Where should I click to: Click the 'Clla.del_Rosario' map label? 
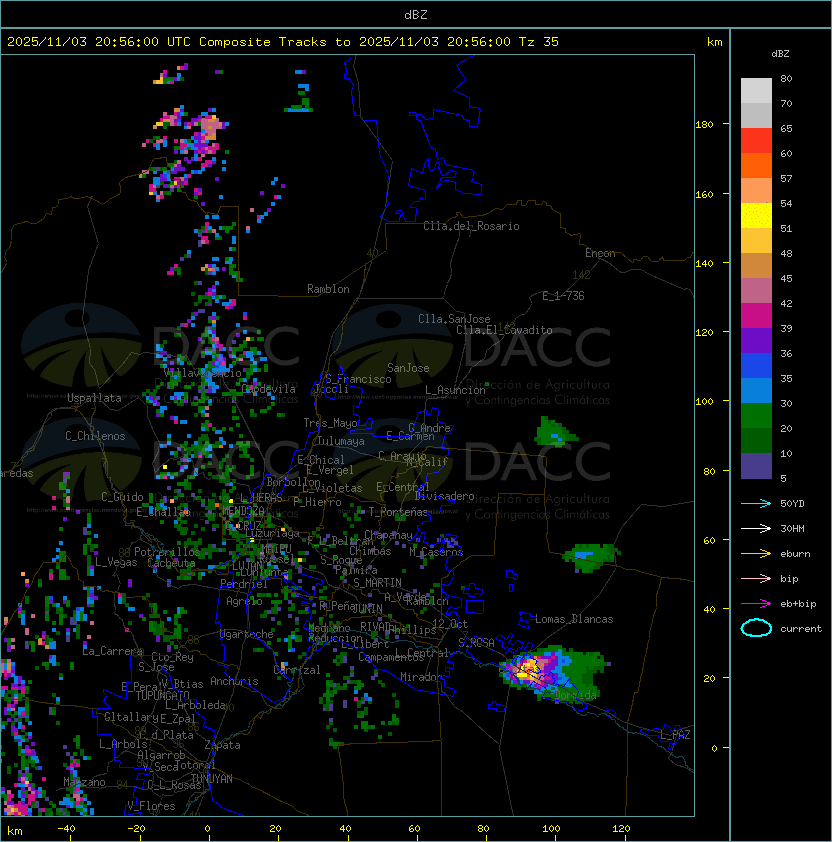coord(471,226)
